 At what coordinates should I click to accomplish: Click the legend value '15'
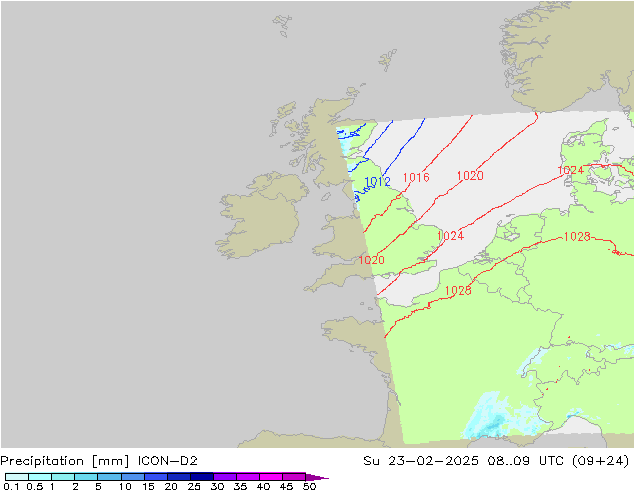tap(148, 486)
